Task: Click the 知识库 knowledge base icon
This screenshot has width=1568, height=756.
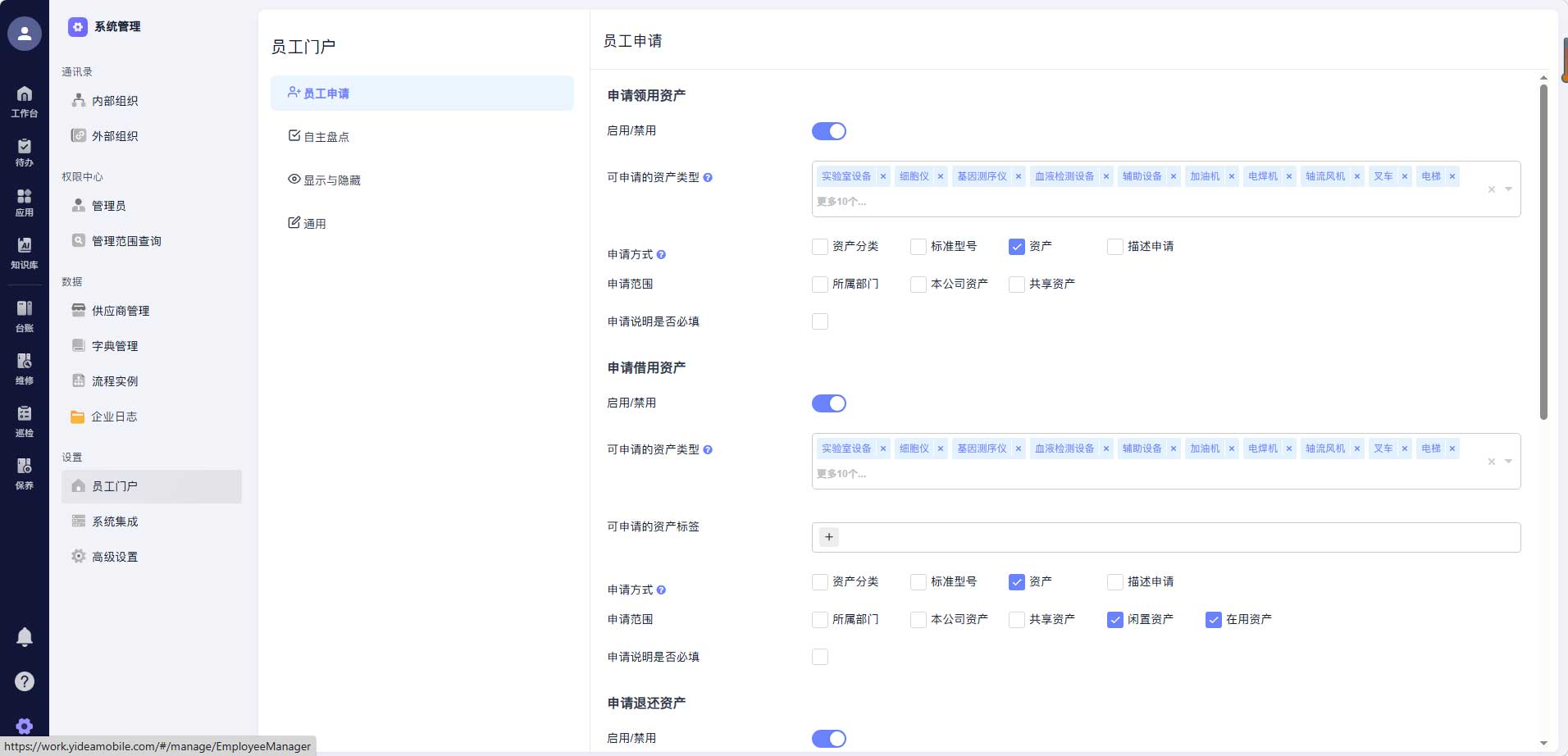Action: coord(25,251)
